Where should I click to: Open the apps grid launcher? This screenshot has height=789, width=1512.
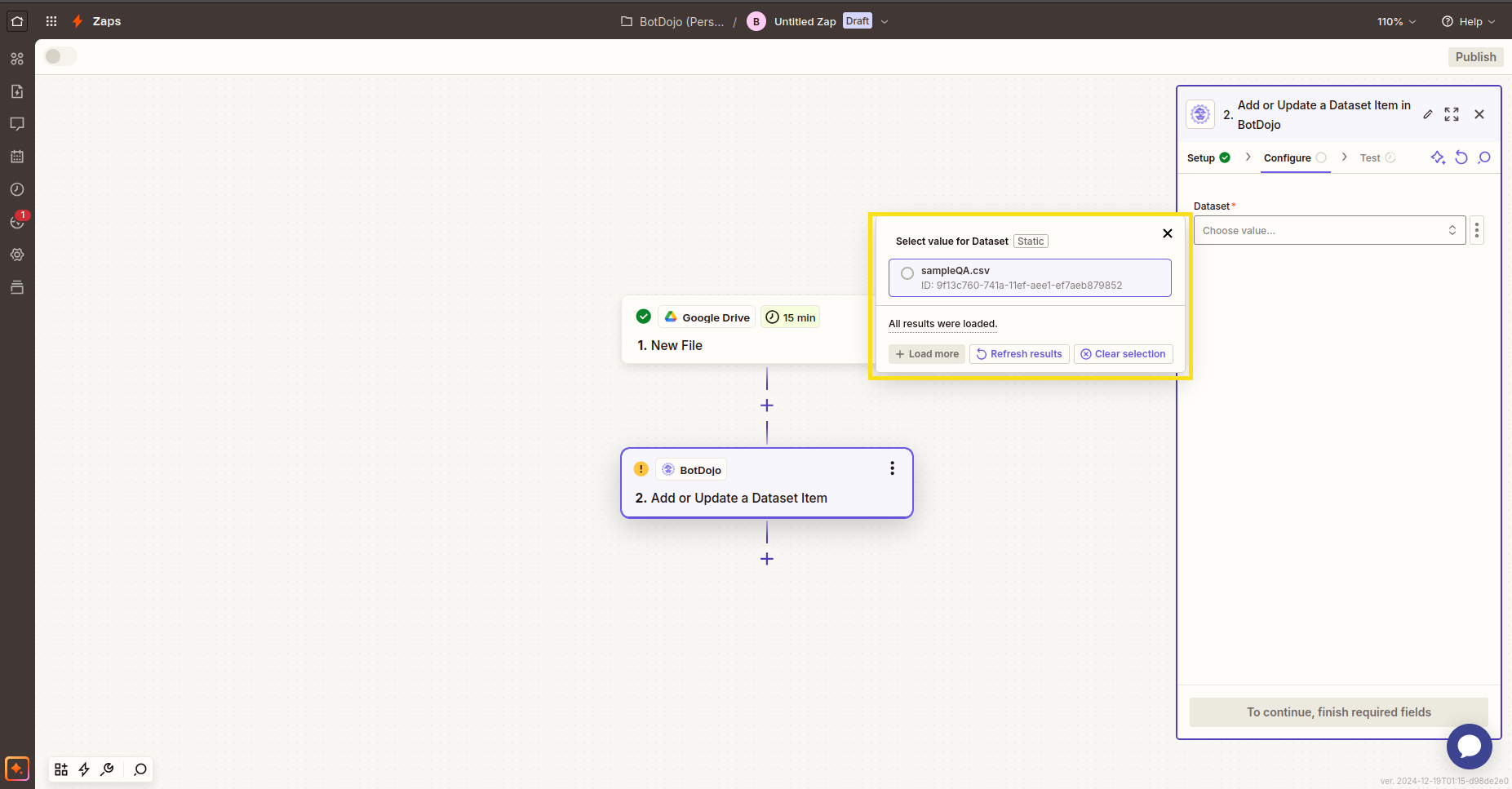tap(51, 21)
